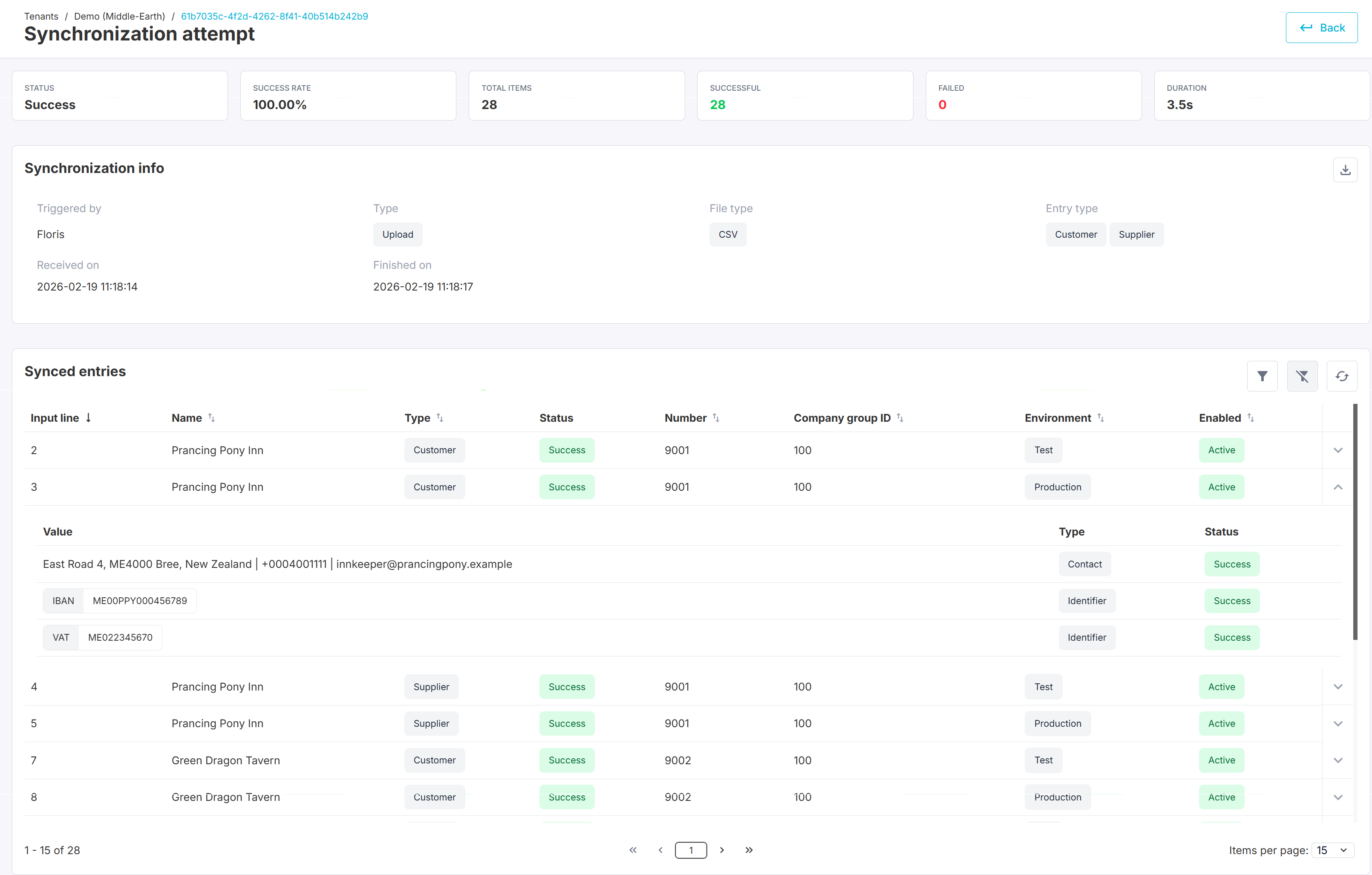This screenshot has width=1372, height=875.
Task: Go to the previous page arrow
Action: pos(660,850)
